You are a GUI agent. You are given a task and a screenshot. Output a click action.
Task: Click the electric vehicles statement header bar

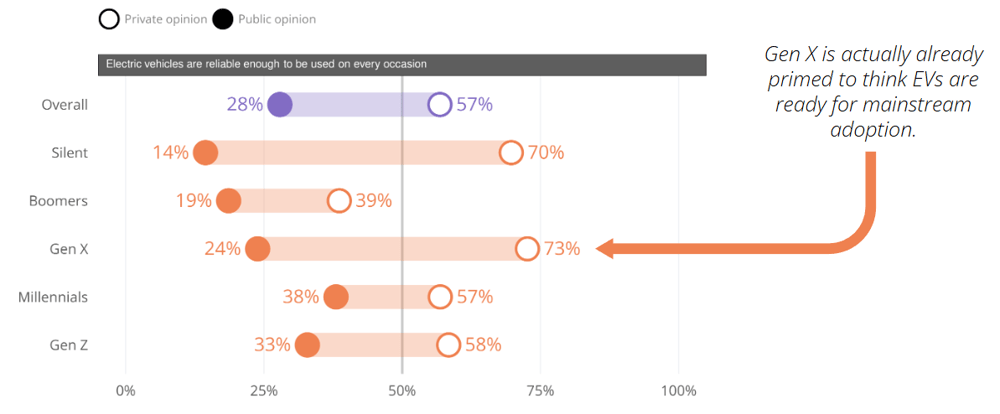point(402,64)
